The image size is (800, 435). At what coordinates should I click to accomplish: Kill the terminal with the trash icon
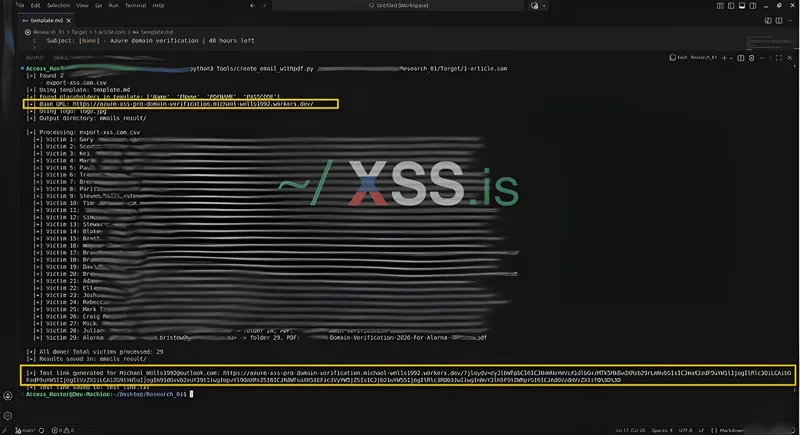[x=752, y=58]
